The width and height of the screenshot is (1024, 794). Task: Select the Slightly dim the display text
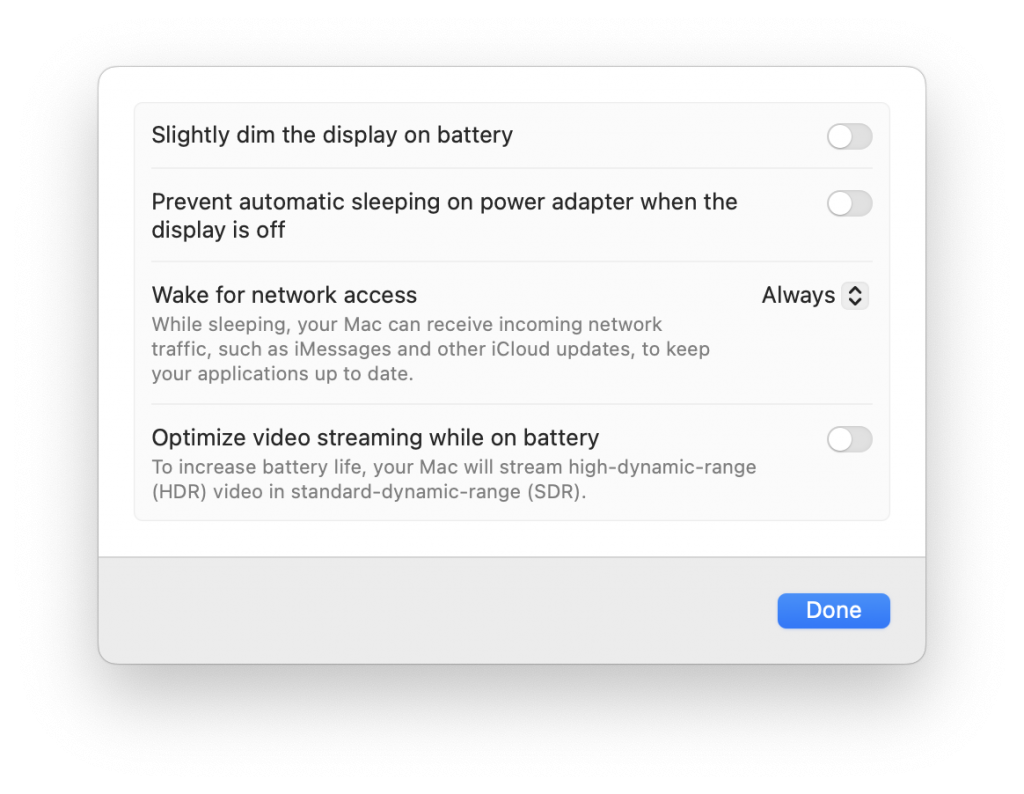coord(332,134)
